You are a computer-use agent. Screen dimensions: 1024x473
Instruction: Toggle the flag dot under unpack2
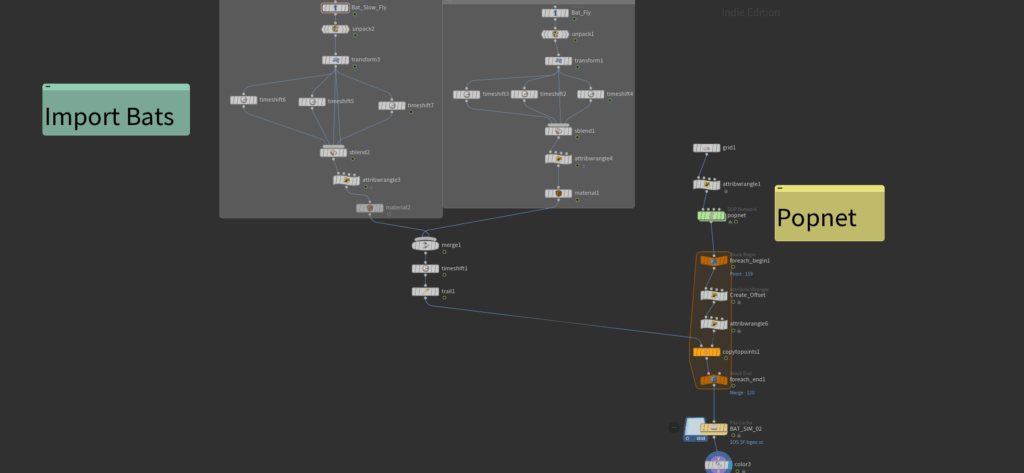coord(355,35)
